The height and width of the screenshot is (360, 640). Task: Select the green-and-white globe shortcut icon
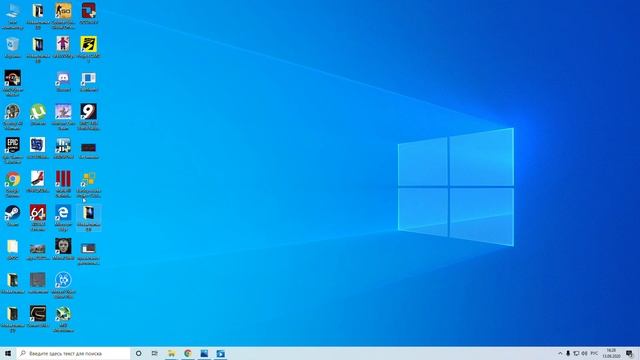point(63,313)
